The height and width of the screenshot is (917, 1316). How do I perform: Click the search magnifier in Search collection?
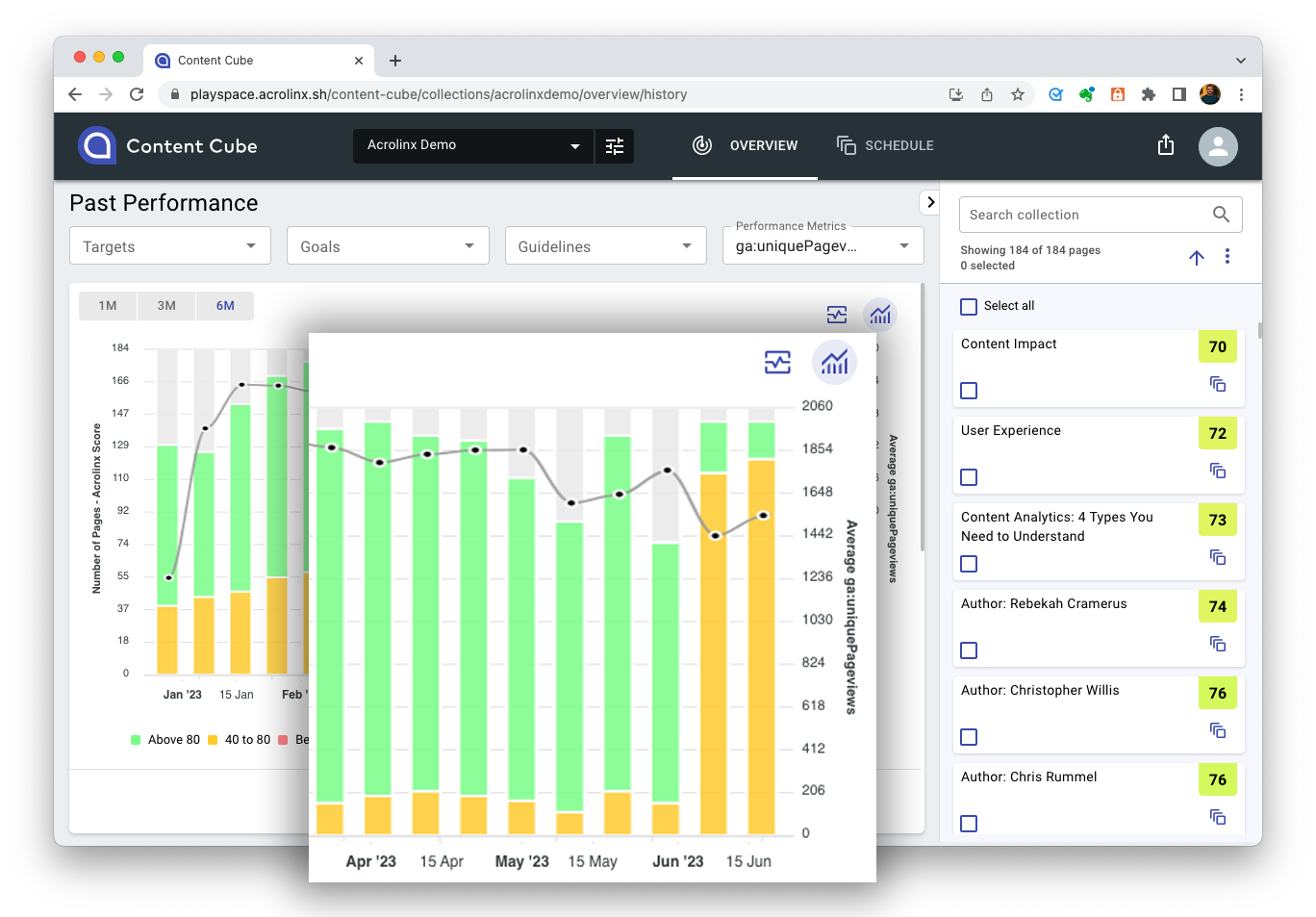coord(1221,215)
